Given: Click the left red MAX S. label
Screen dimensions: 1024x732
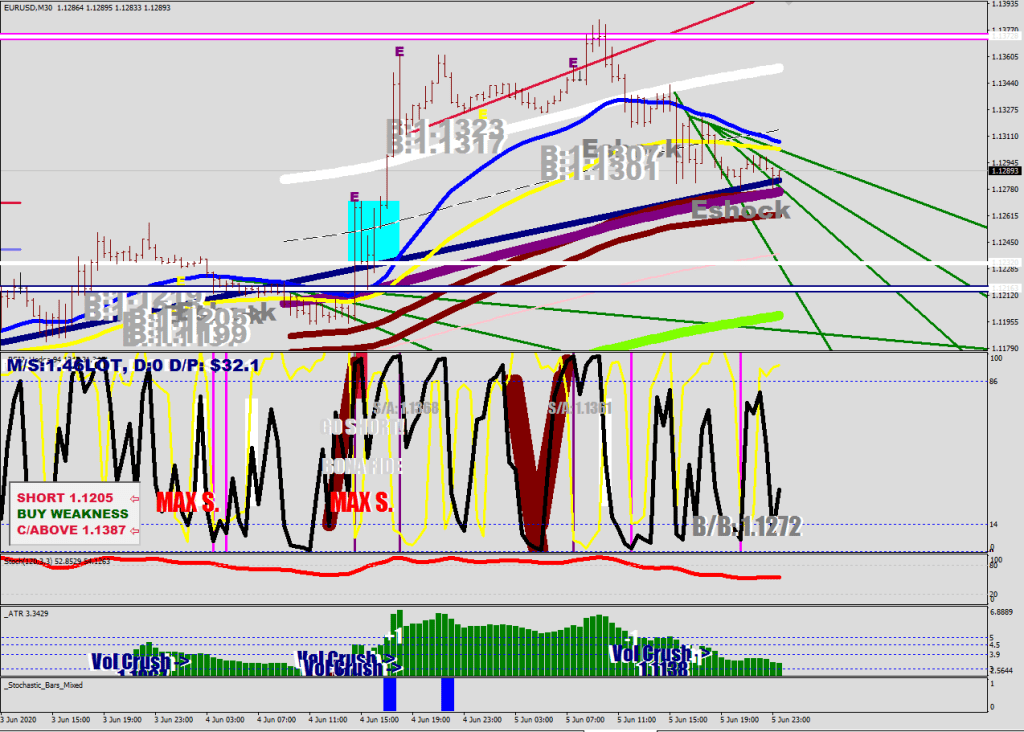Looking at the screenshot, I should (187, 502).
